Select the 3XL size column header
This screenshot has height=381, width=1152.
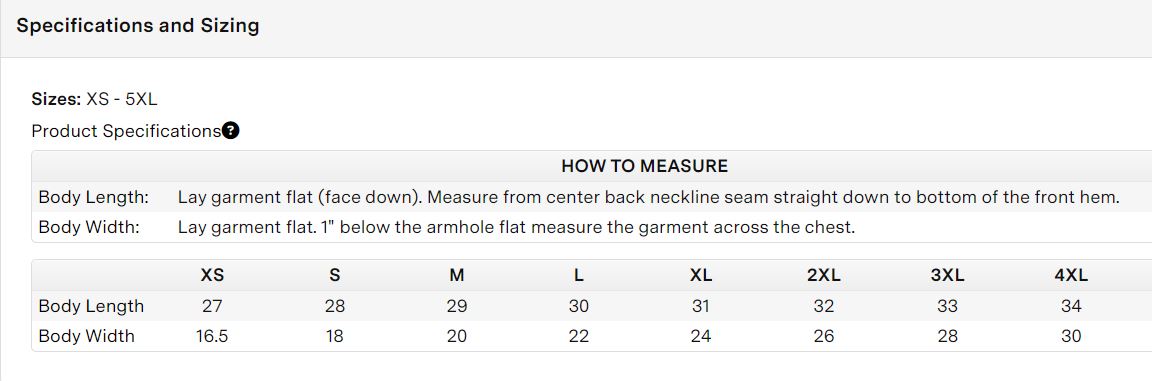click(x=947, y=276)
